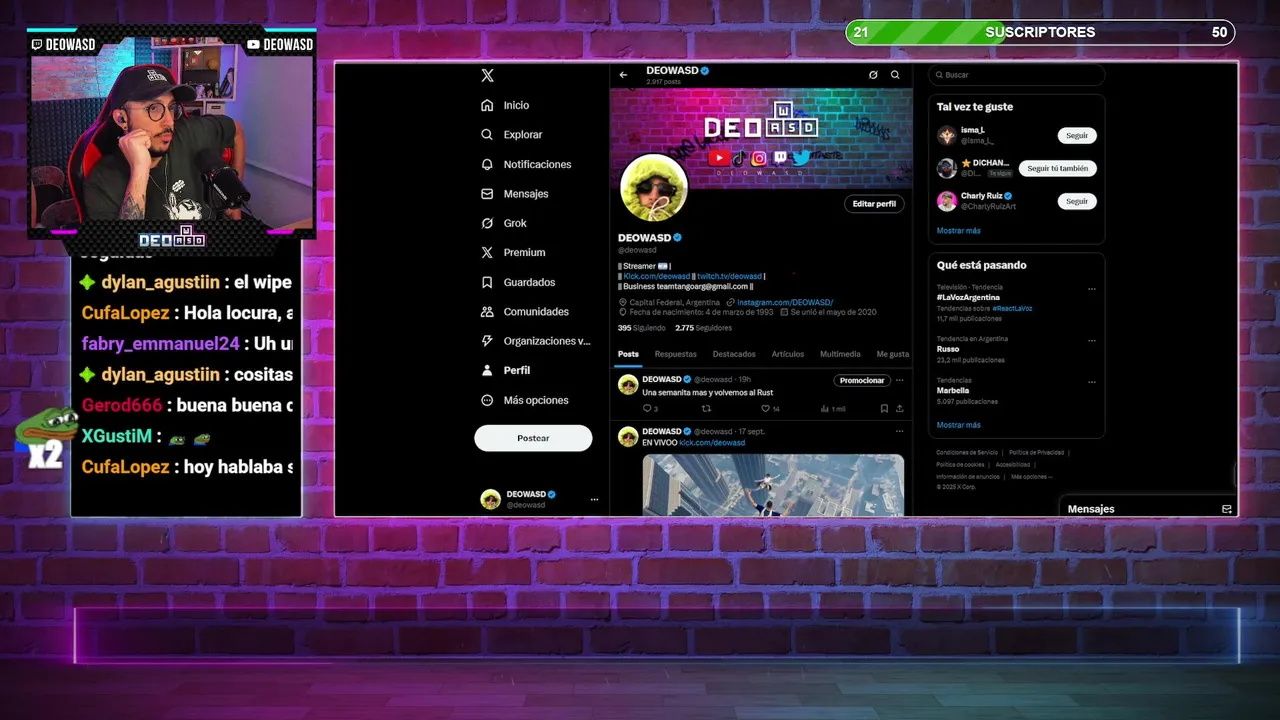Click the Marbella trend title
This screenshot has height=720, width=1280.
pos(953,391)
